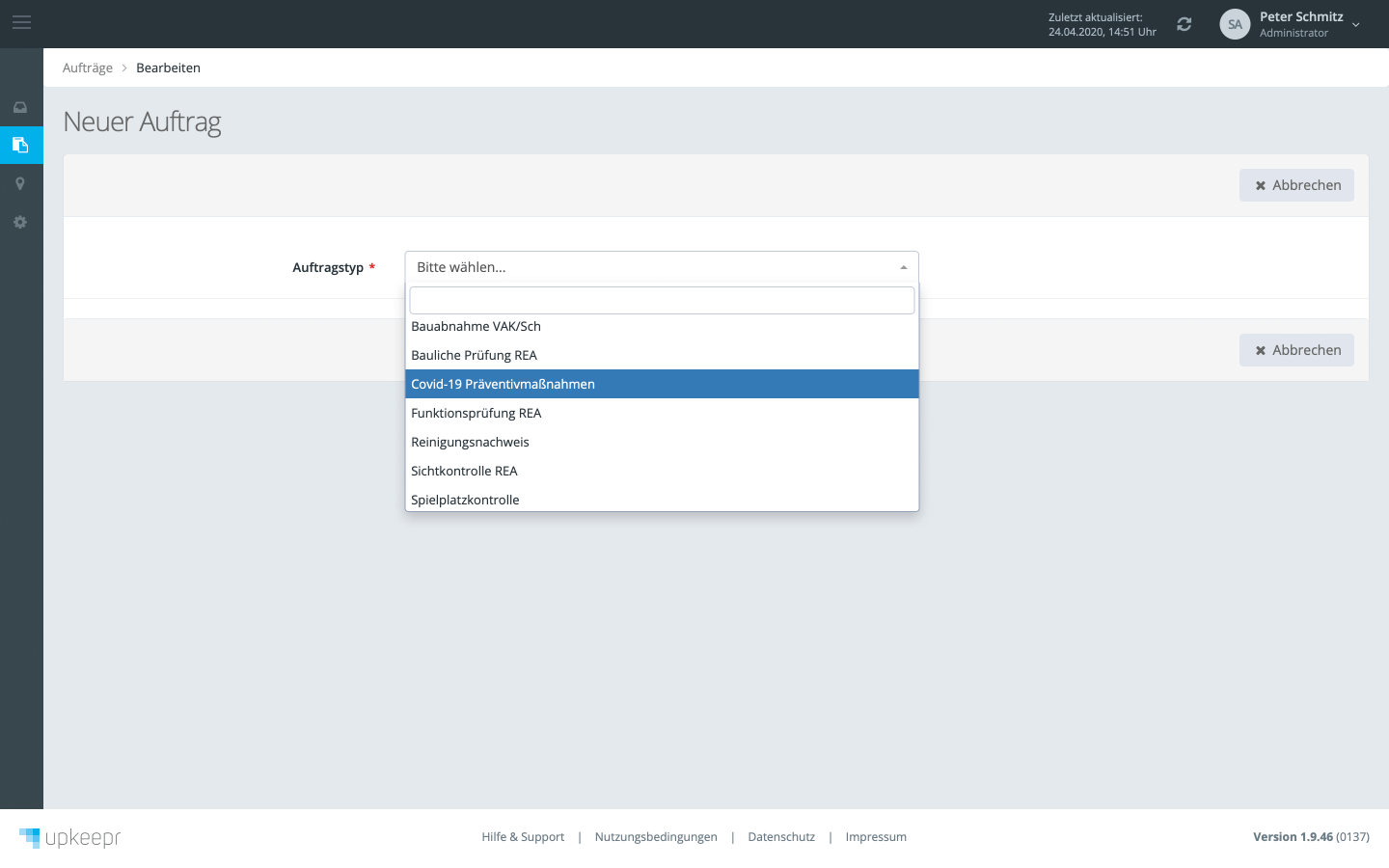Open the orders (Aufträge) sidebar icon
Viewport: 1389px width, 868px height.
coord(20,146)
